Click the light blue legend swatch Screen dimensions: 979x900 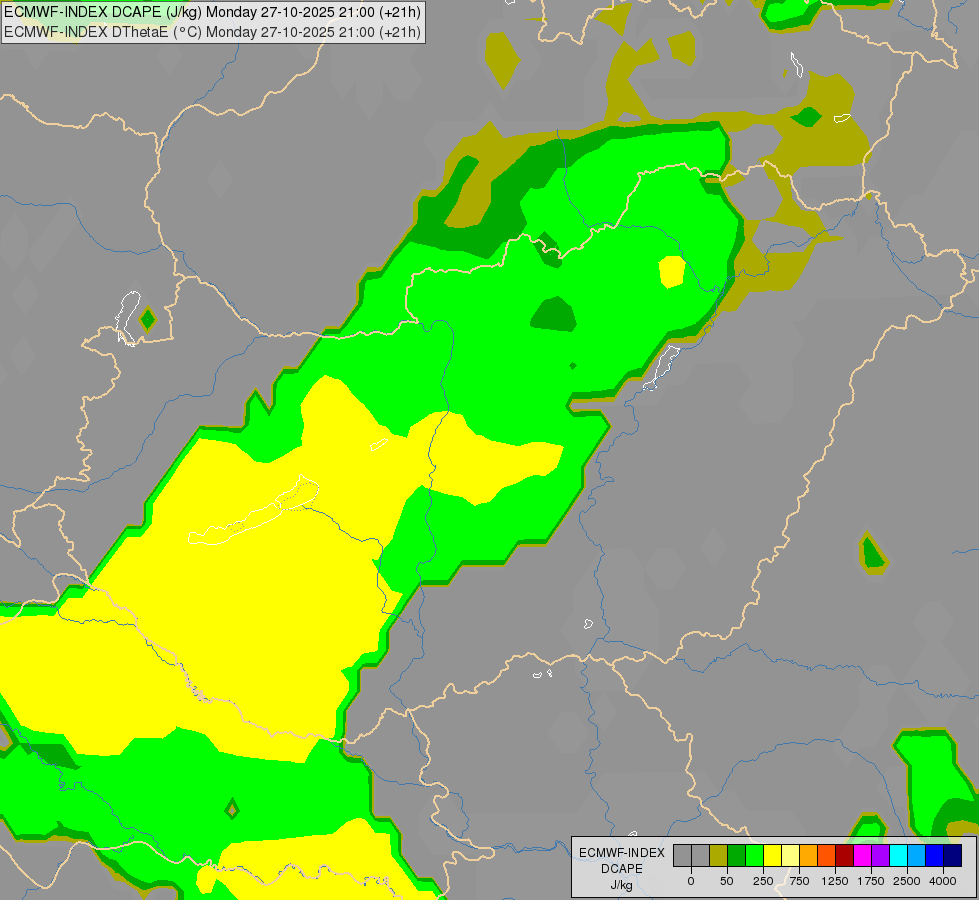click(x=917, y=855)
